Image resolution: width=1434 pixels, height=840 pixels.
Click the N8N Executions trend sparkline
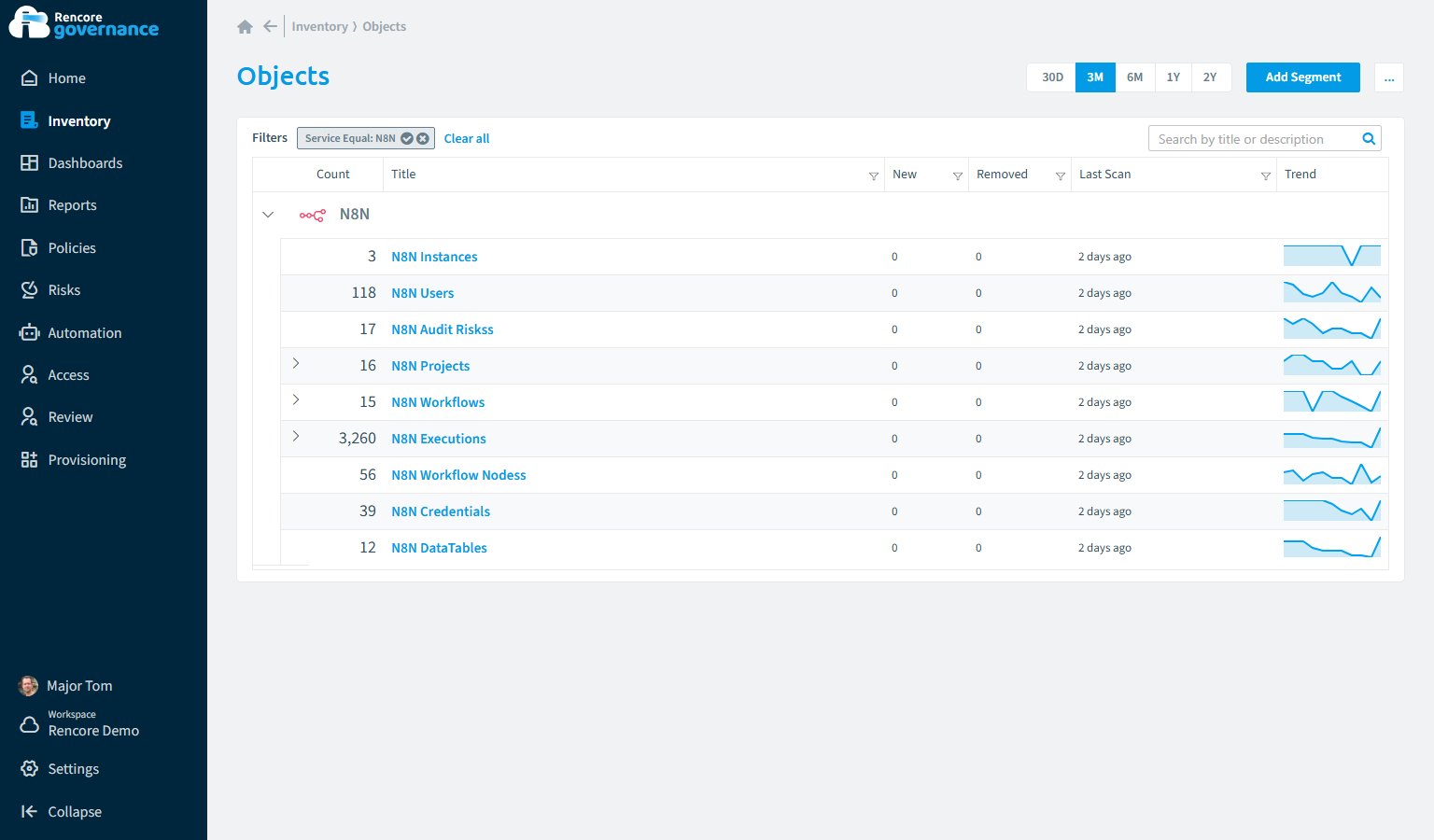pyautogui.click(x=1332, y=438)
